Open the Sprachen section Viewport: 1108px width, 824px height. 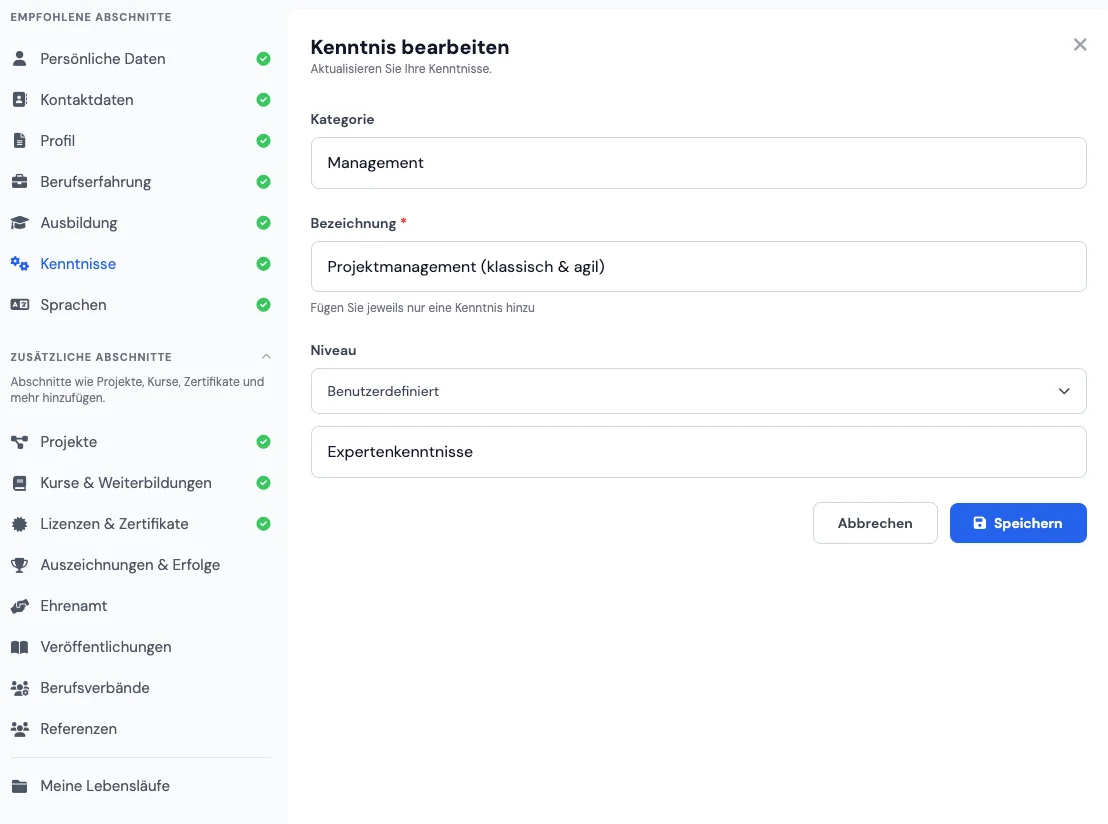pyautogui.click(x=141, y=305)
